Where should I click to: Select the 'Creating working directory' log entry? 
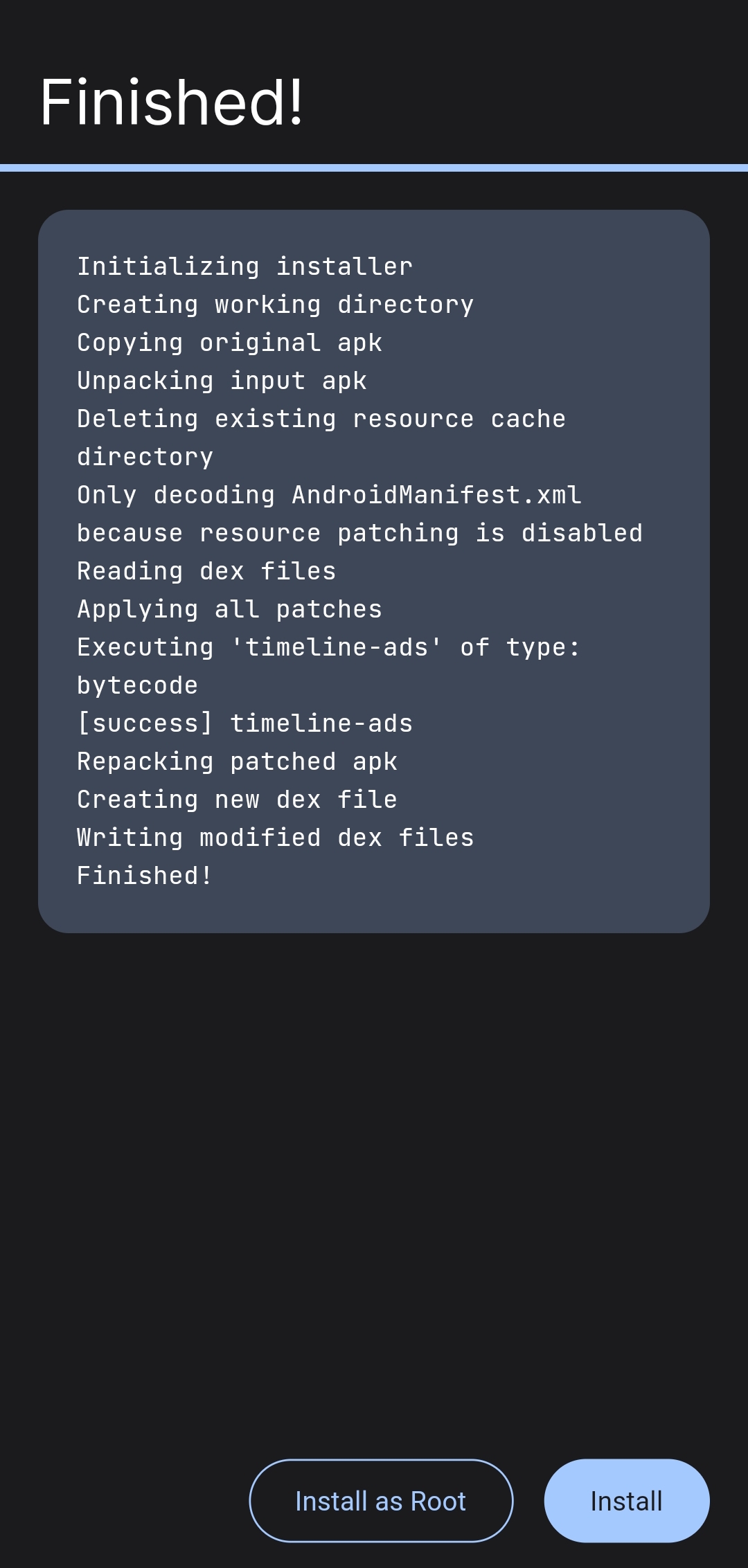click(x=276, y=304)
